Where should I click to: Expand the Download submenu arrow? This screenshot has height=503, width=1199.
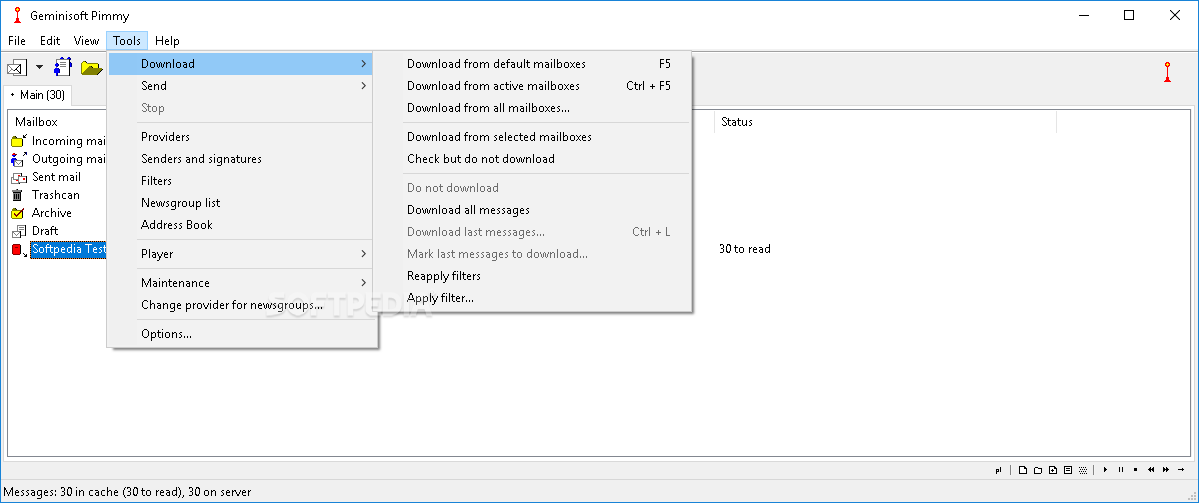(x=364, y=64)
